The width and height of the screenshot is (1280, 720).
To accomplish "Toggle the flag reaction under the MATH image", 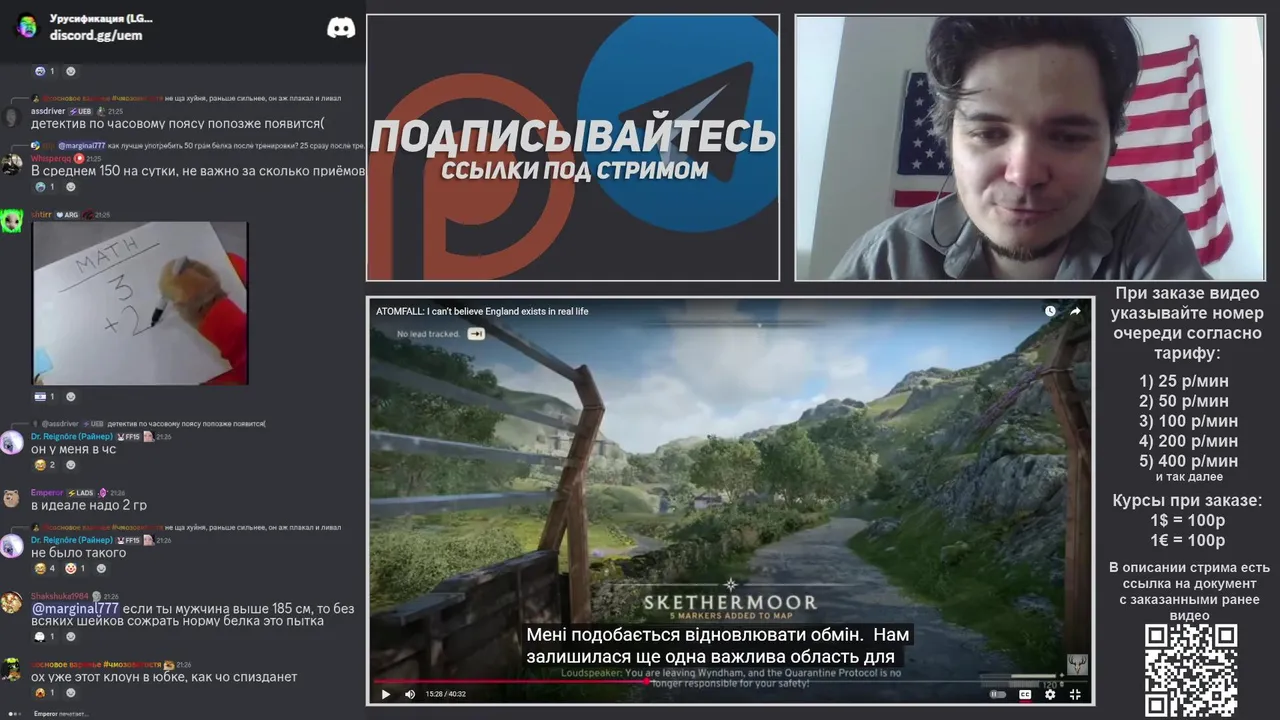I will coord(46,397).
